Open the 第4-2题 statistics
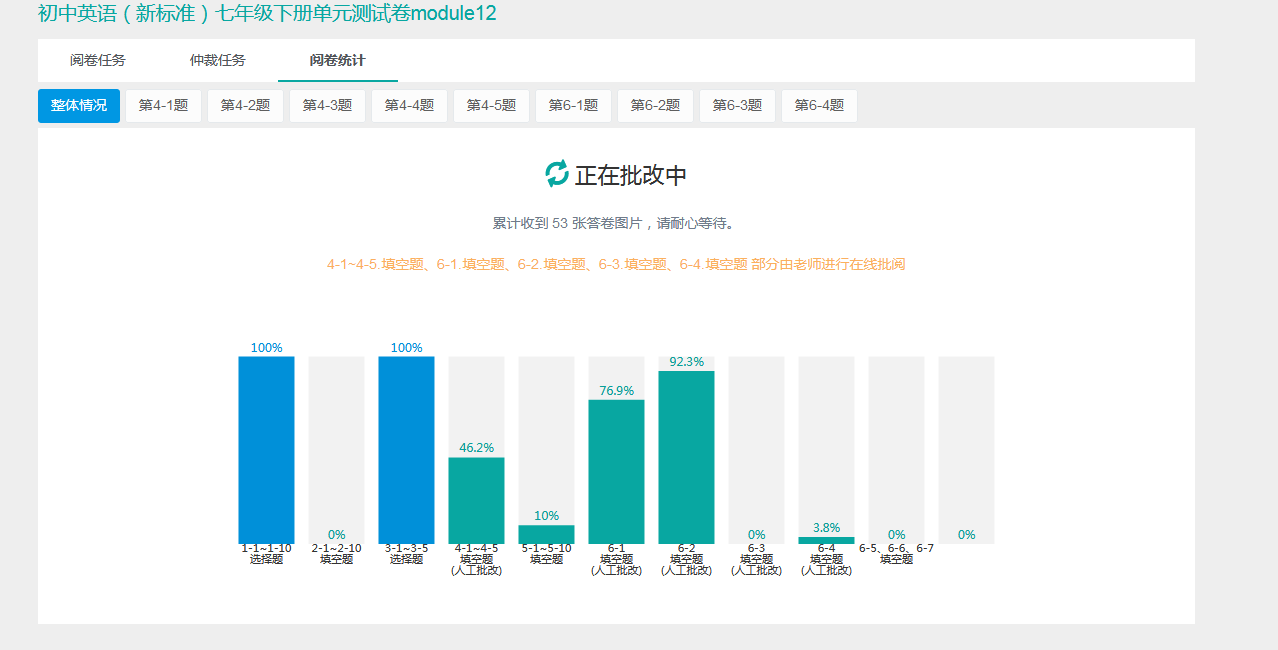1278x650 pixels. click(x=245, y=106)
